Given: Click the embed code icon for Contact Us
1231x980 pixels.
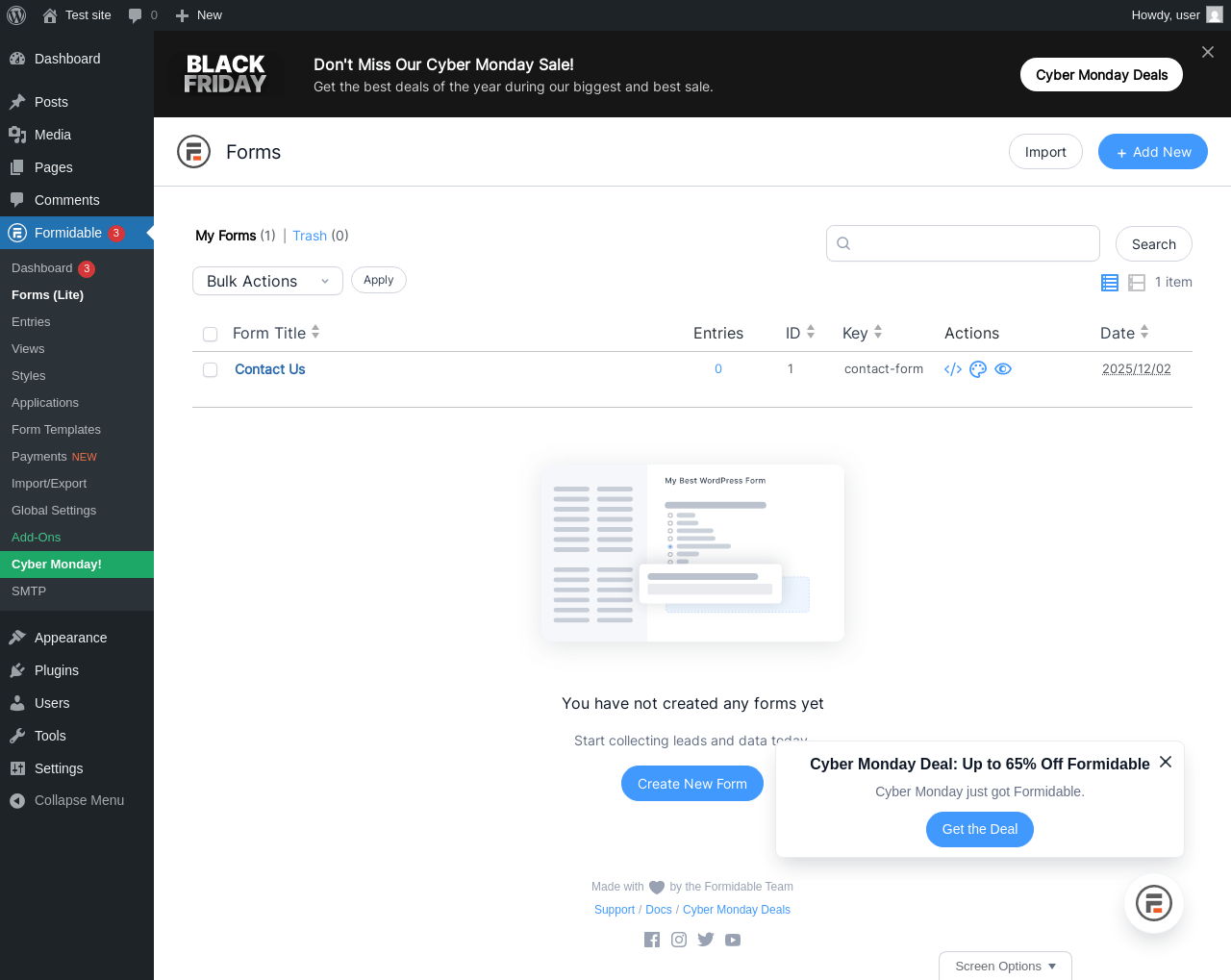Looking at the screenshot, I should [x=953, y=369].
